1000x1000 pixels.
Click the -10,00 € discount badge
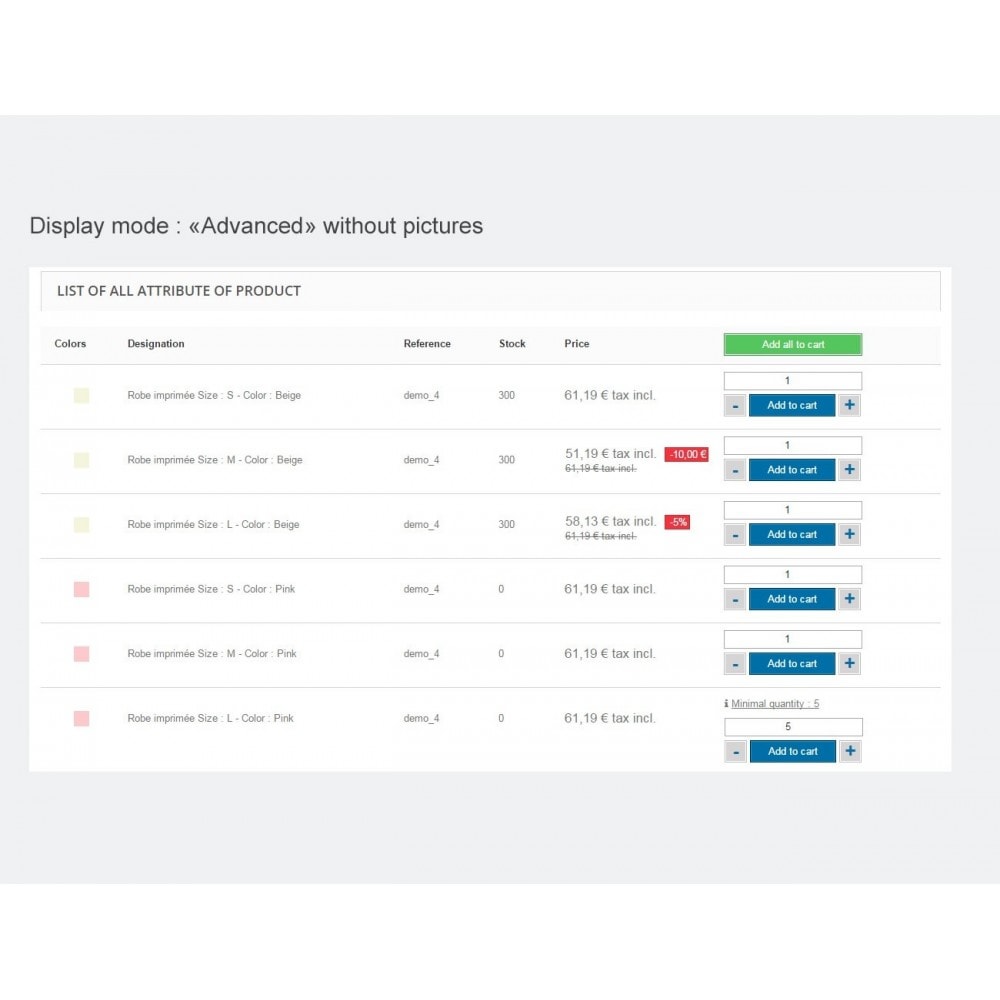[x=687, y=454]
